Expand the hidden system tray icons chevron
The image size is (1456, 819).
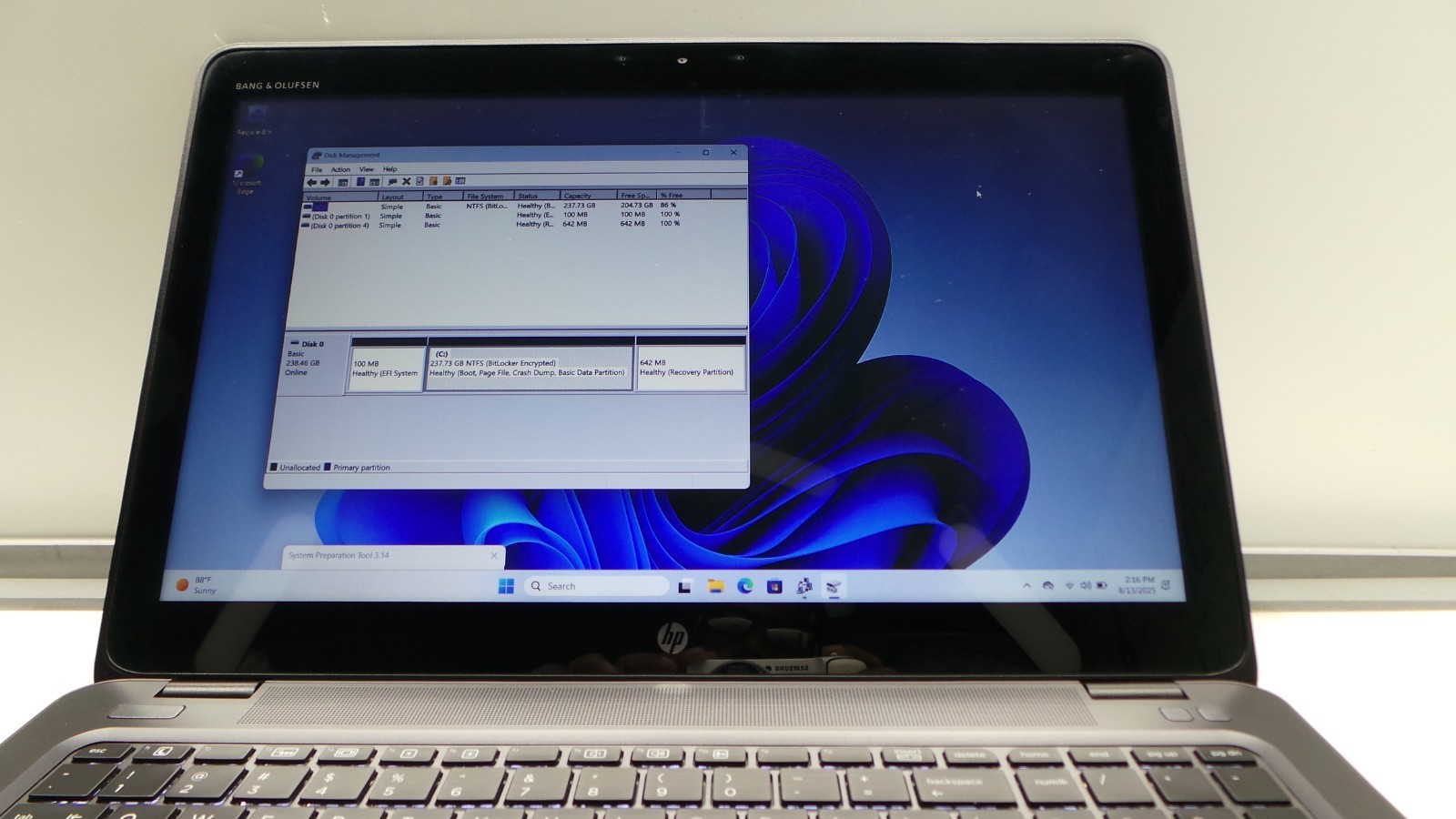1026,586
